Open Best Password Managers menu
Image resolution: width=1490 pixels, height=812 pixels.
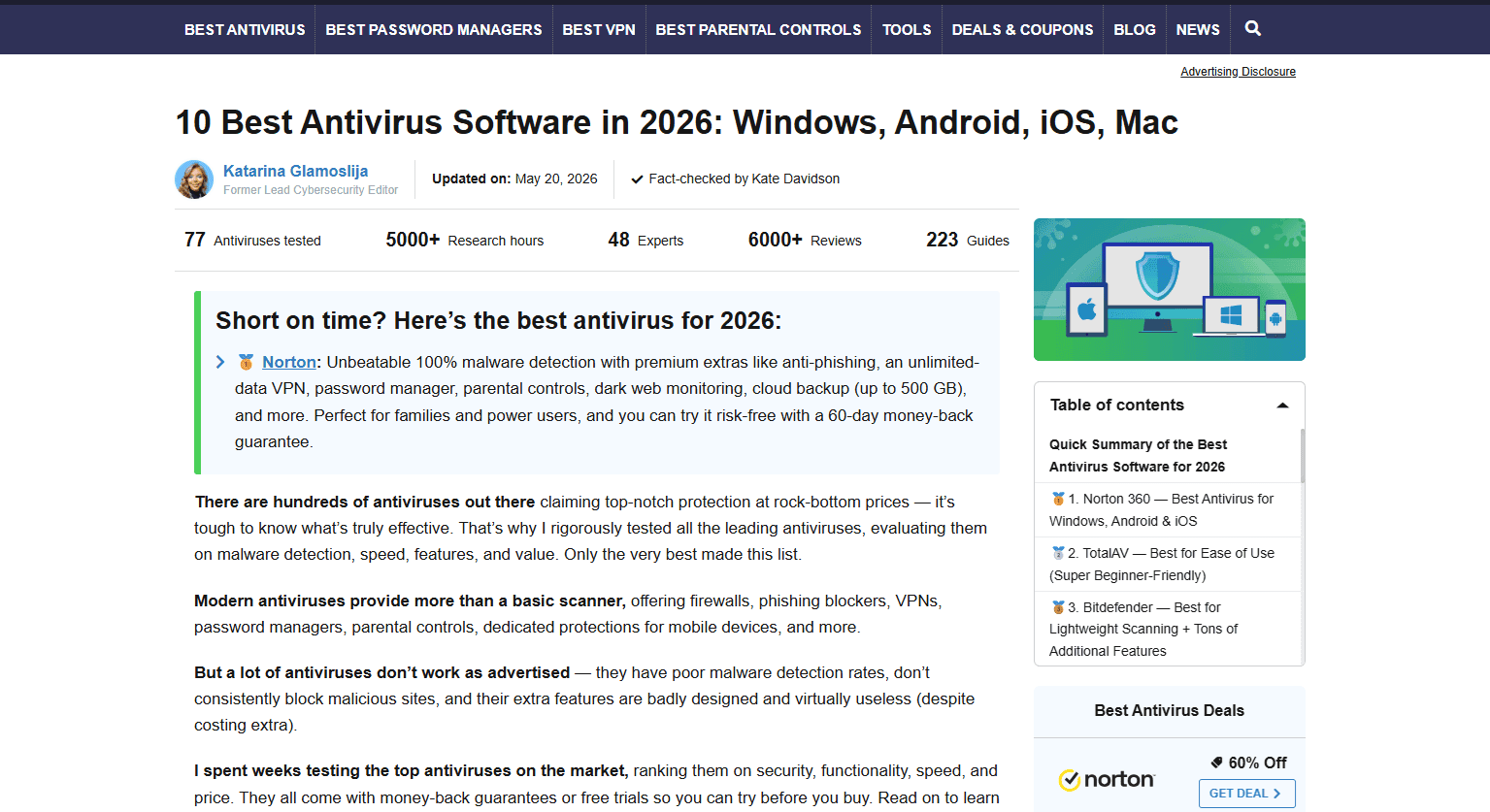click(434, 30)
